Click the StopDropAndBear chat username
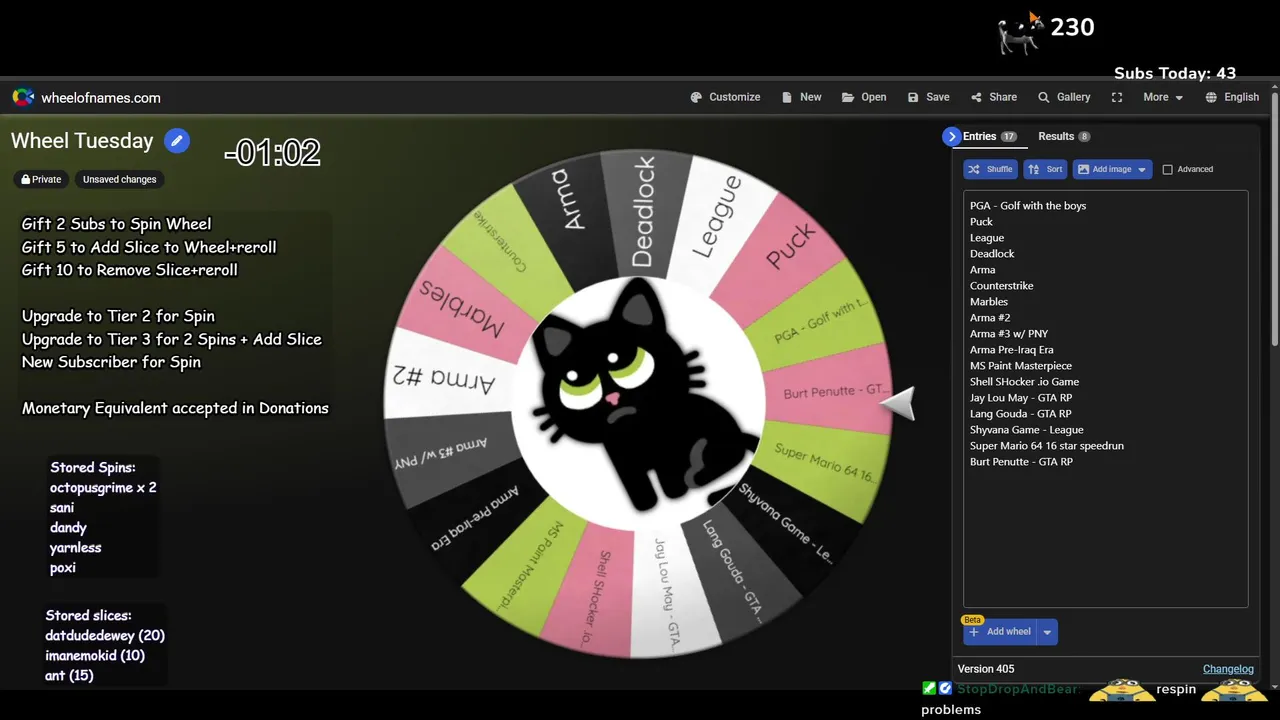 (1018, 689)
